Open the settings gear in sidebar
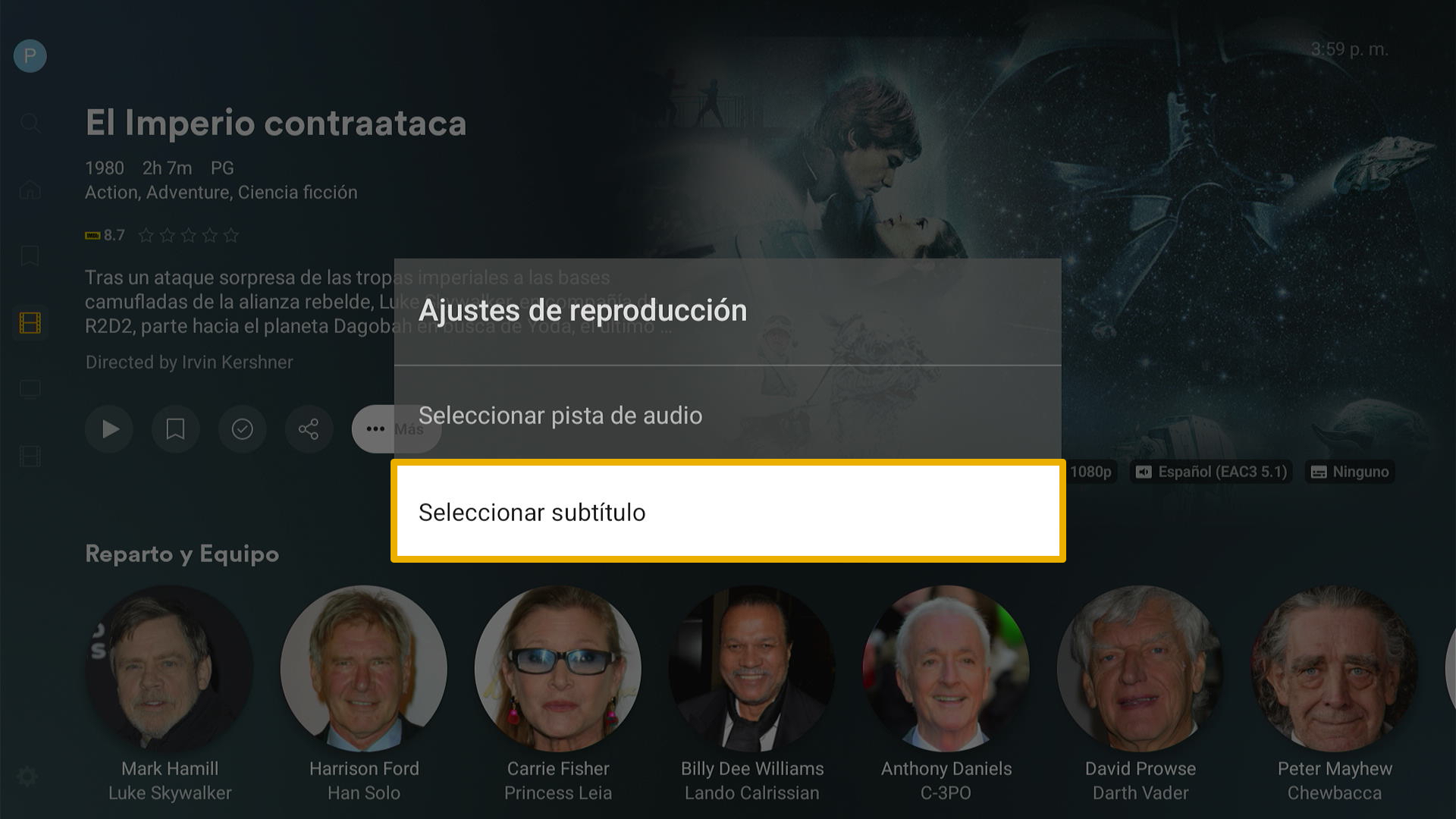 tap(27, 777)
